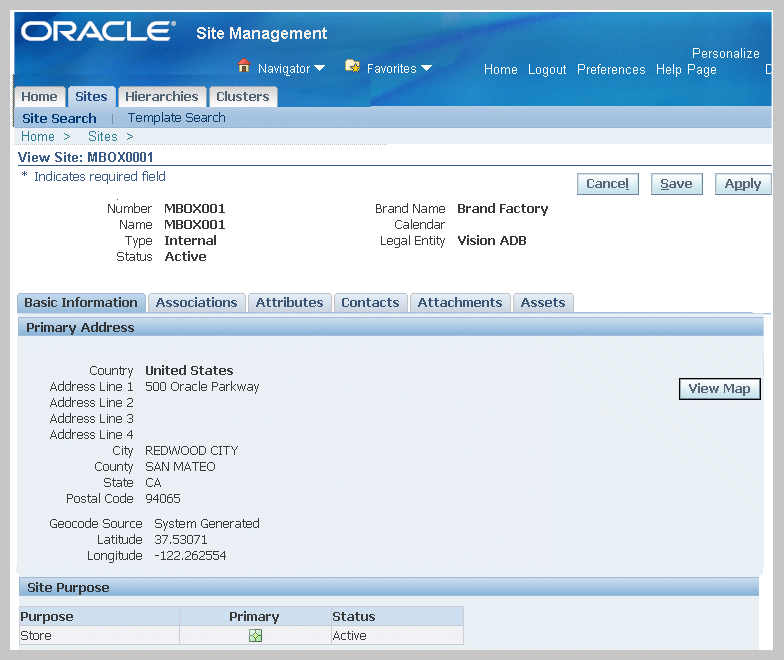Click the Vision ADB legal entity value
Image resolution: width=784 pixels, height=660 pixels.
click(x=492, y=240)
